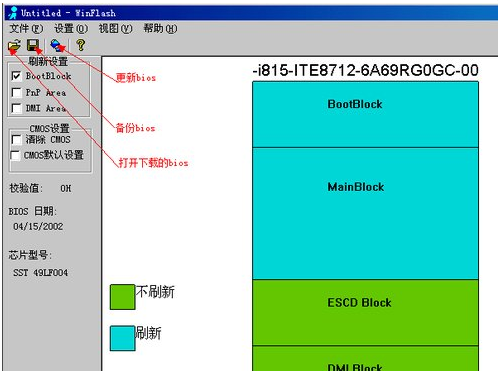Uncheck the BootBlock checkbox
Viewport: 498px width, 371px height.
pyautogui.click(x=16, y=76)
